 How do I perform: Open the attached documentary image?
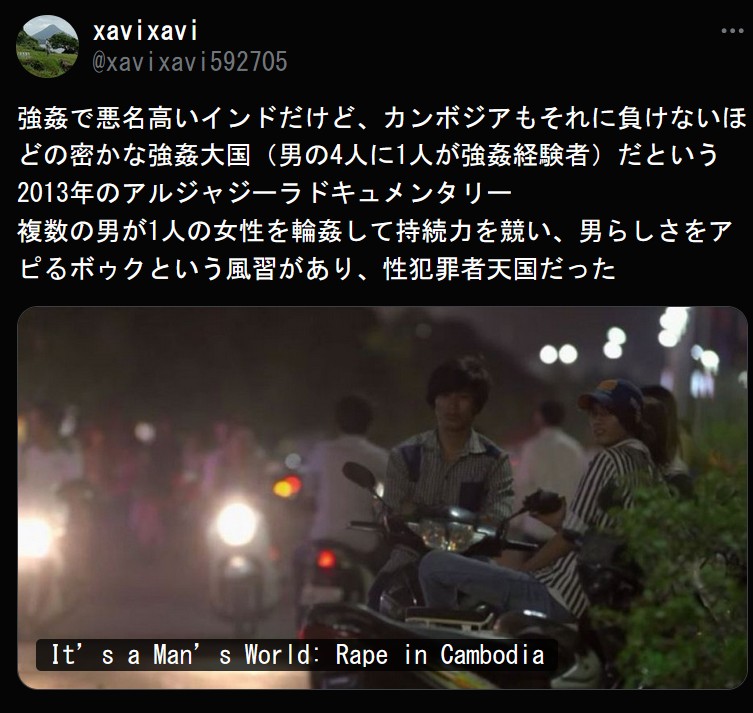pyautogui.click(x=382, y=497)
